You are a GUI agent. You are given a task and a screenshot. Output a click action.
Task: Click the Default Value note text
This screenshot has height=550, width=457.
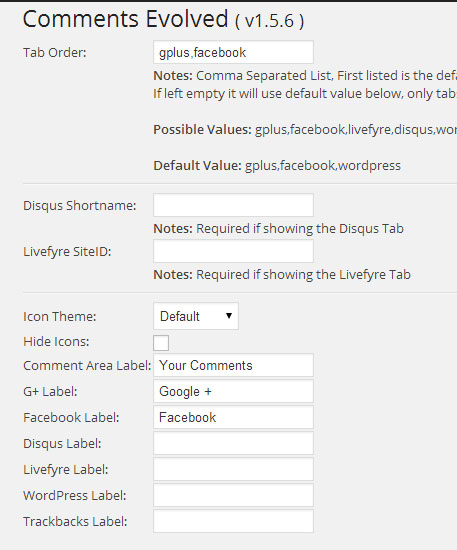click(277, 166)
